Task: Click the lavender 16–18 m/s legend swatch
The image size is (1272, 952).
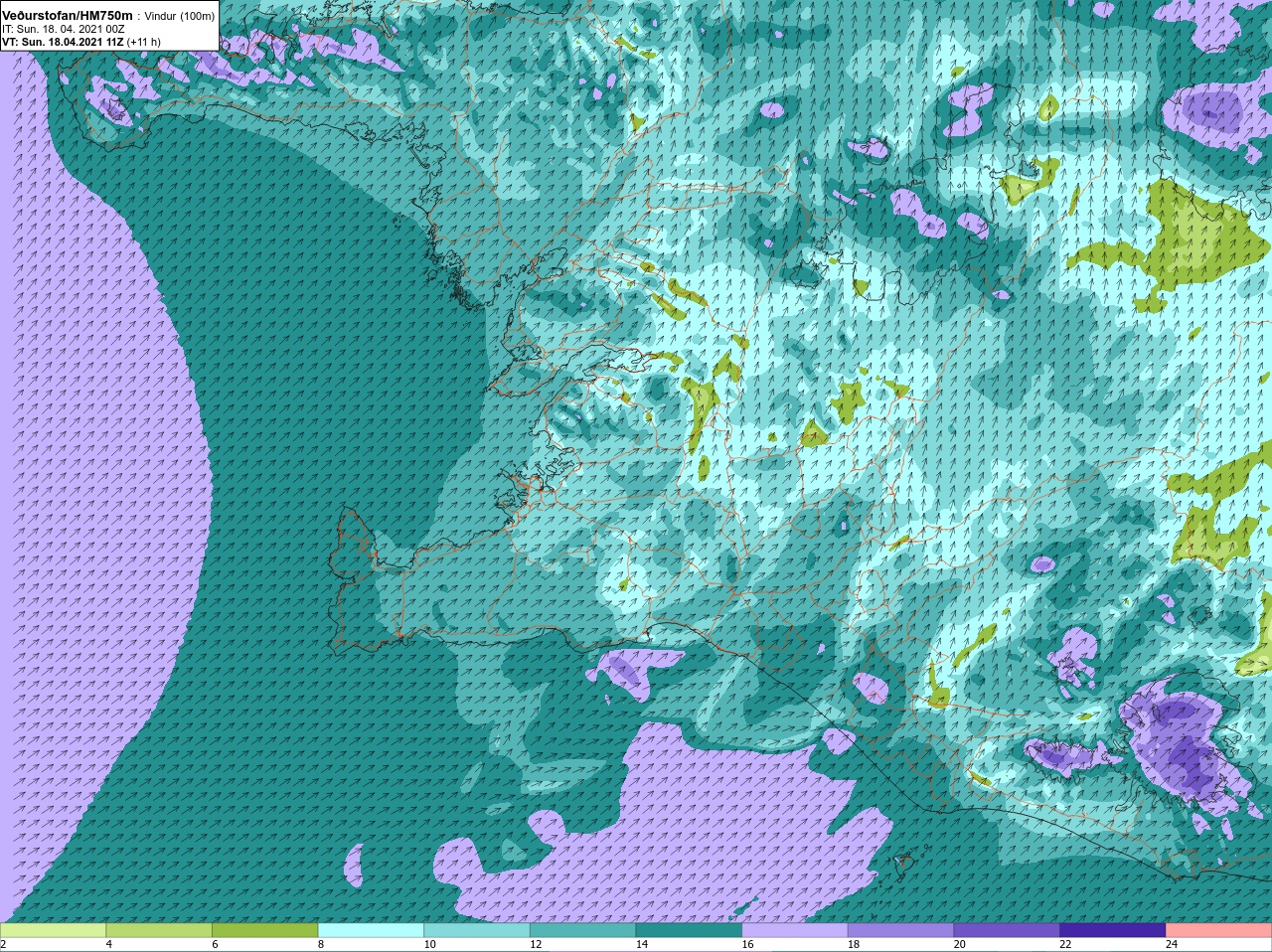Action: [x=795, y=930]
